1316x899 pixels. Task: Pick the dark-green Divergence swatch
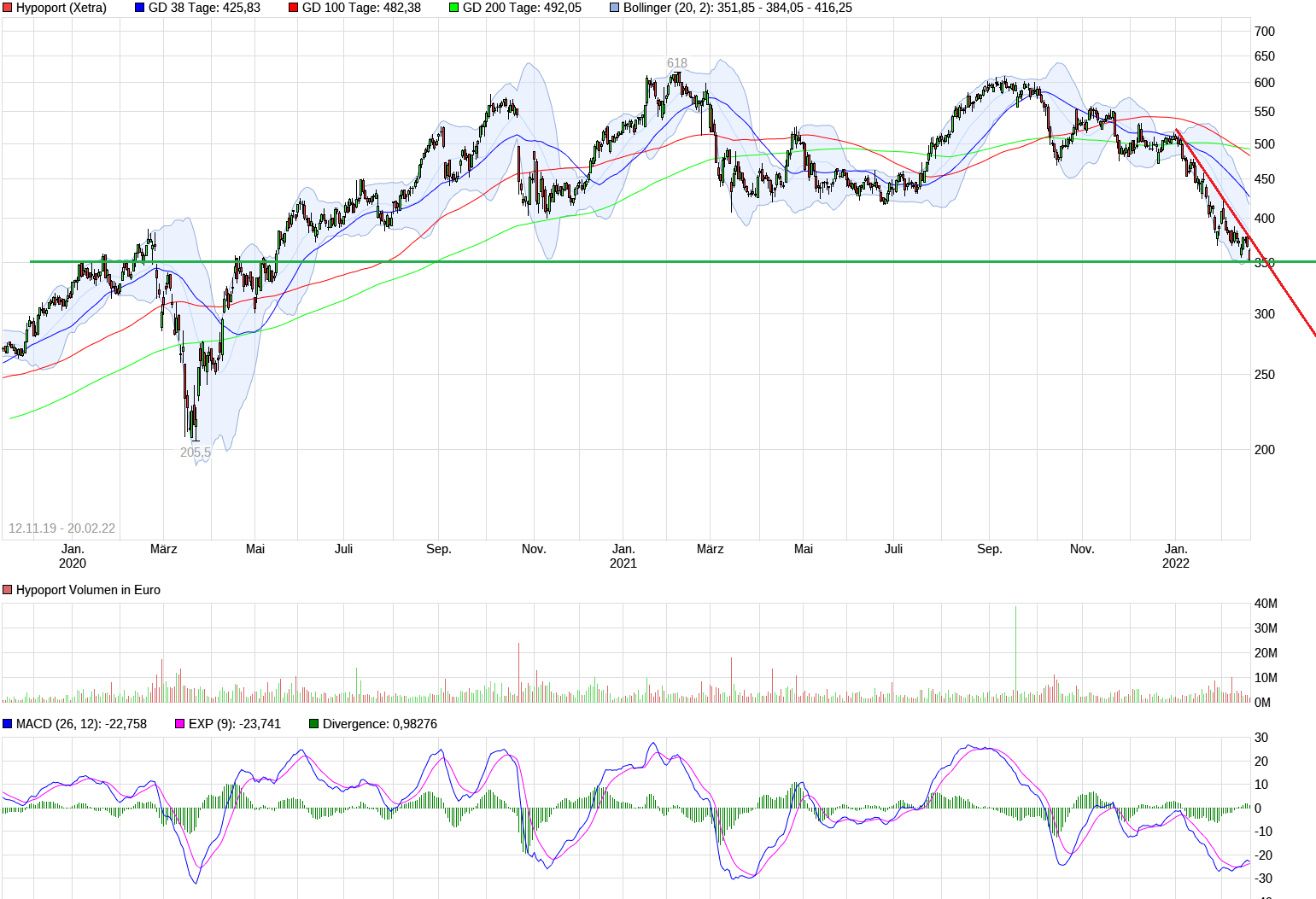(x=314, y=724)
